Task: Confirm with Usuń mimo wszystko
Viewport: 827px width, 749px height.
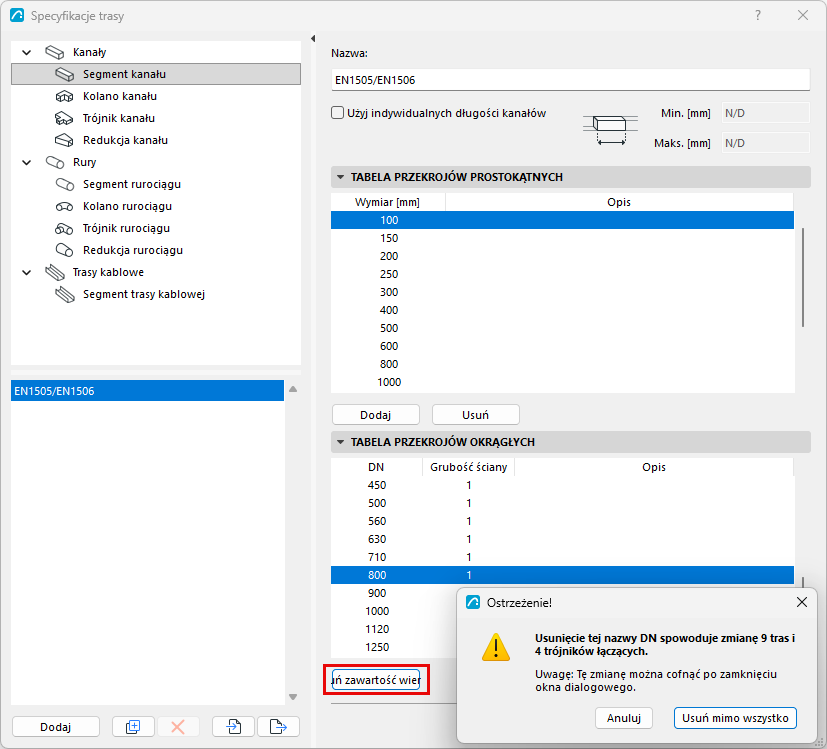Action: (735, 718)
